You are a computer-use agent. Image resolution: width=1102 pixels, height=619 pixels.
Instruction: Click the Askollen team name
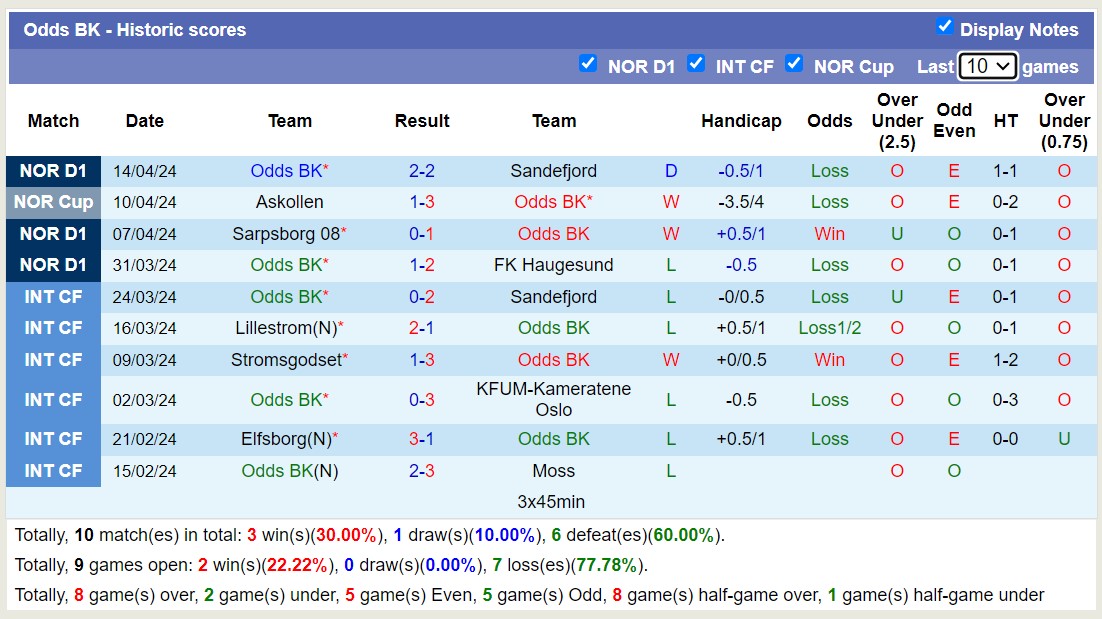(289, 201)
